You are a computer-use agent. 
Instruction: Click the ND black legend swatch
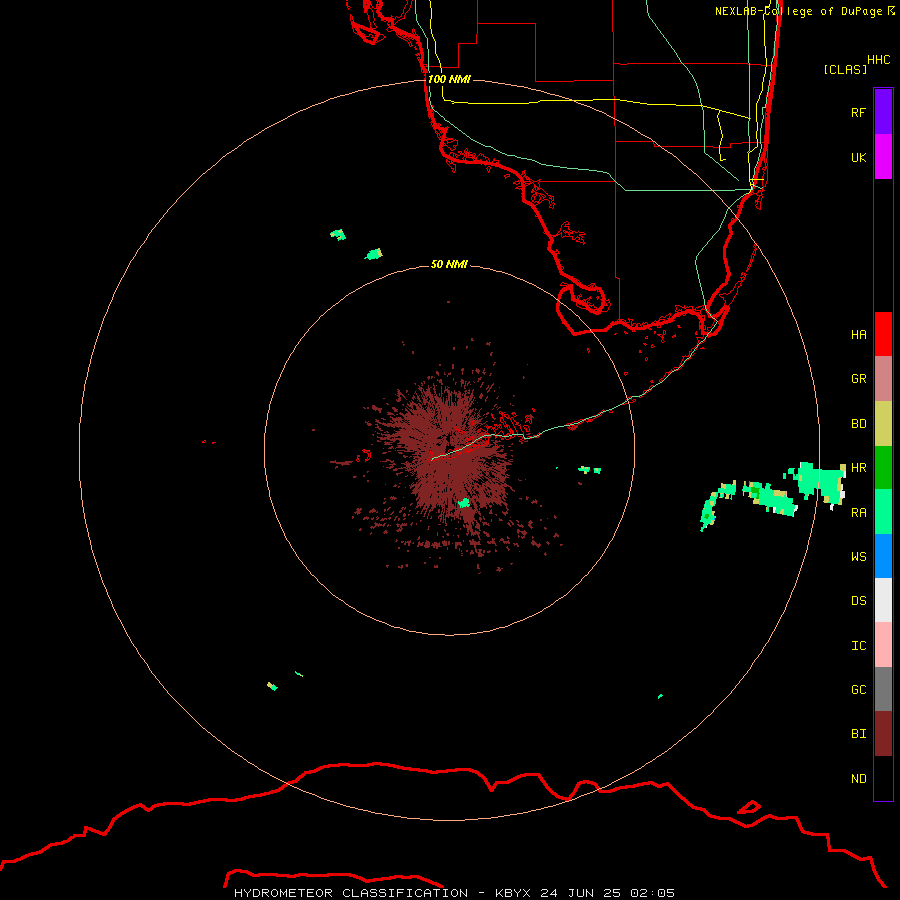tap(883, 778)
